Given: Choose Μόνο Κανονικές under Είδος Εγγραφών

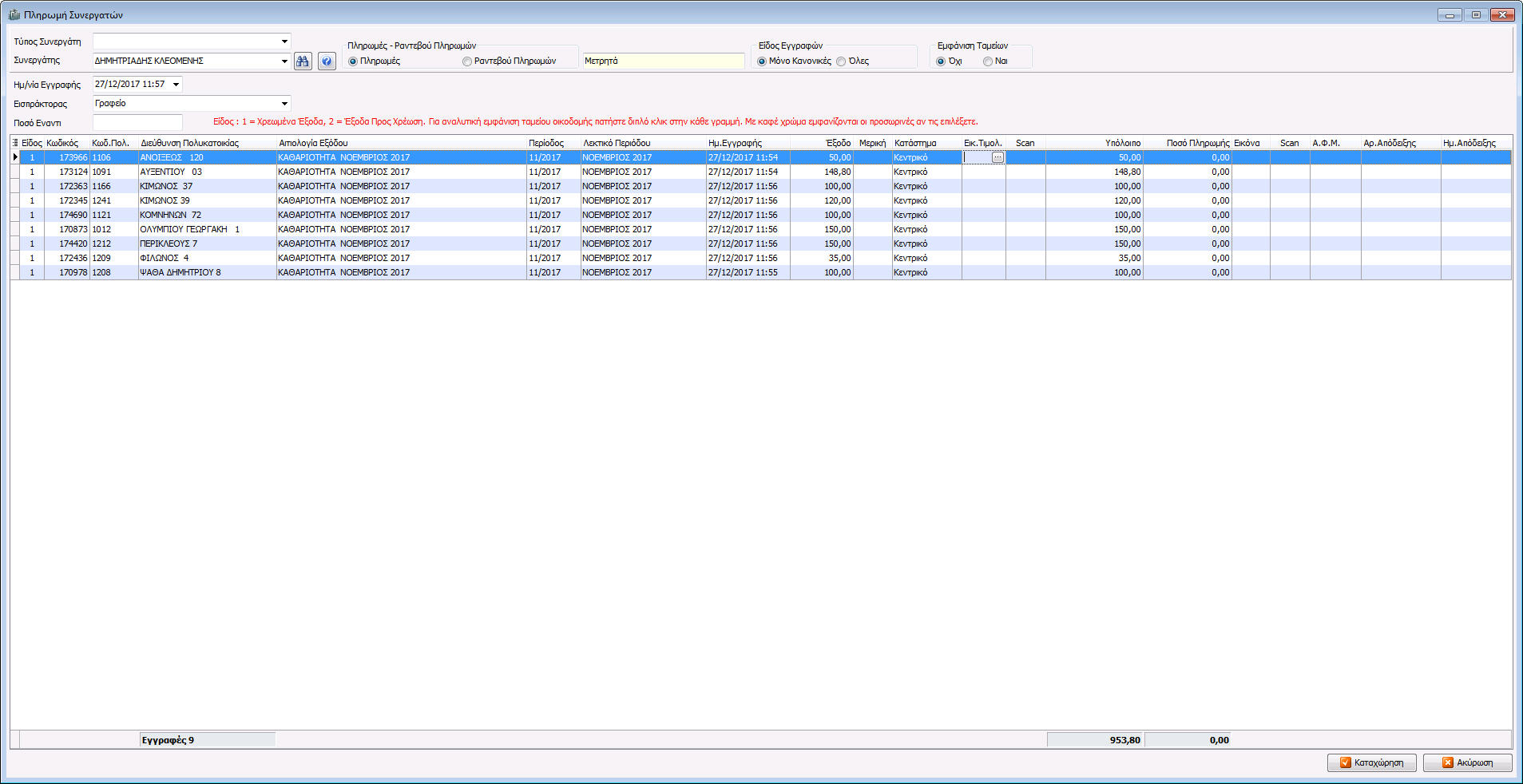Looking at the screenshot, I should [762, 61].
